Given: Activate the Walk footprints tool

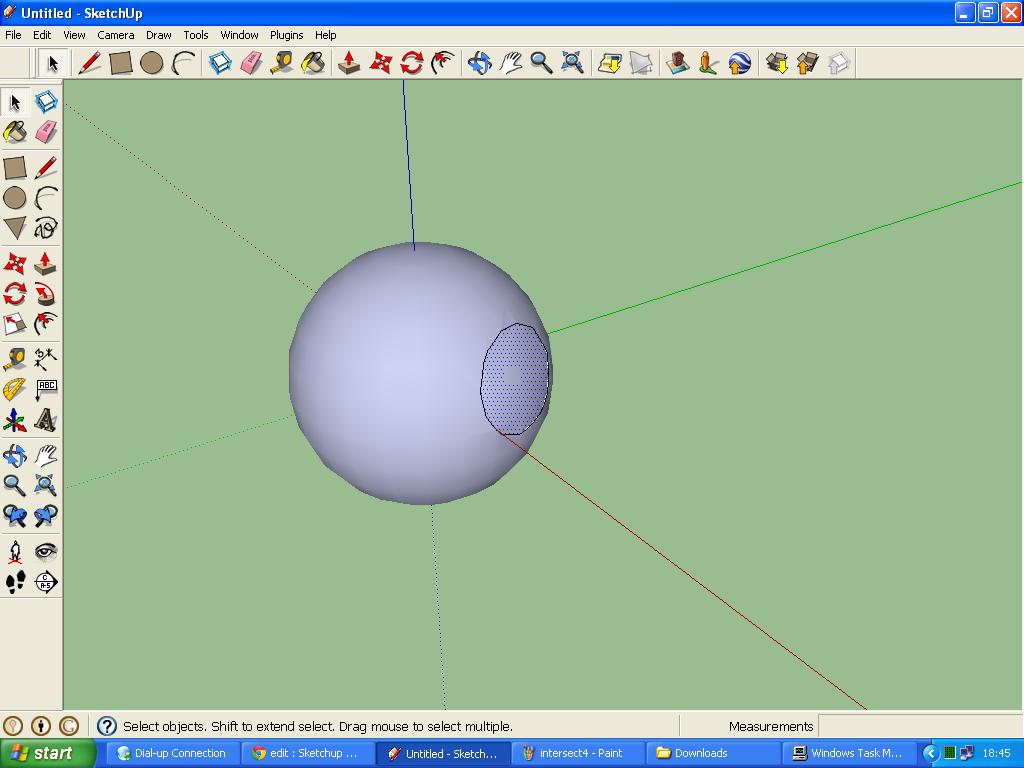Looking at the screenshot, I should pyautogui.click(x=14, y=582).
